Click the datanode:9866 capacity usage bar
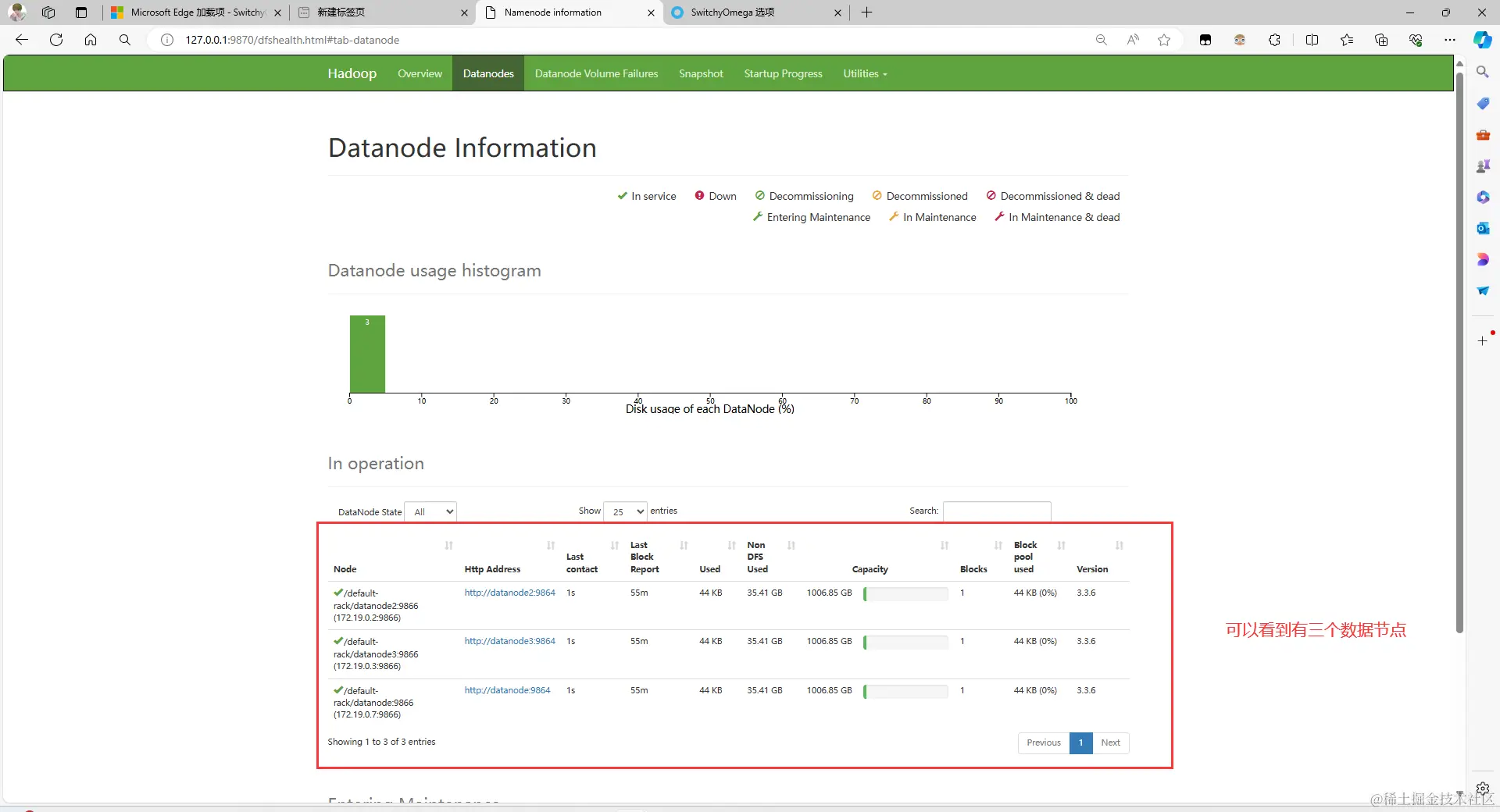The width and height of the screenshot is (1500, 812). coord(905,692)
